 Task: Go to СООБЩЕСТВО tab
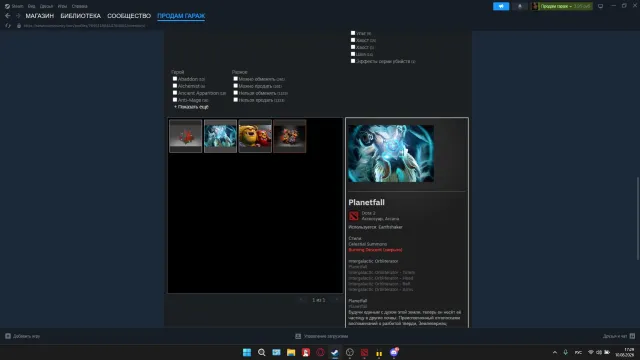click(x=129, y=16)
